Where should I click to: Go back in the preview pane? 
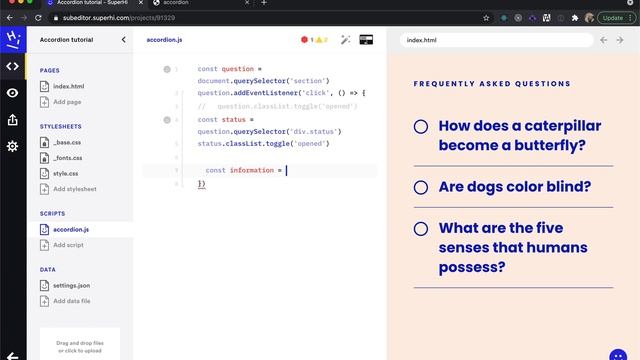[604, 40]
